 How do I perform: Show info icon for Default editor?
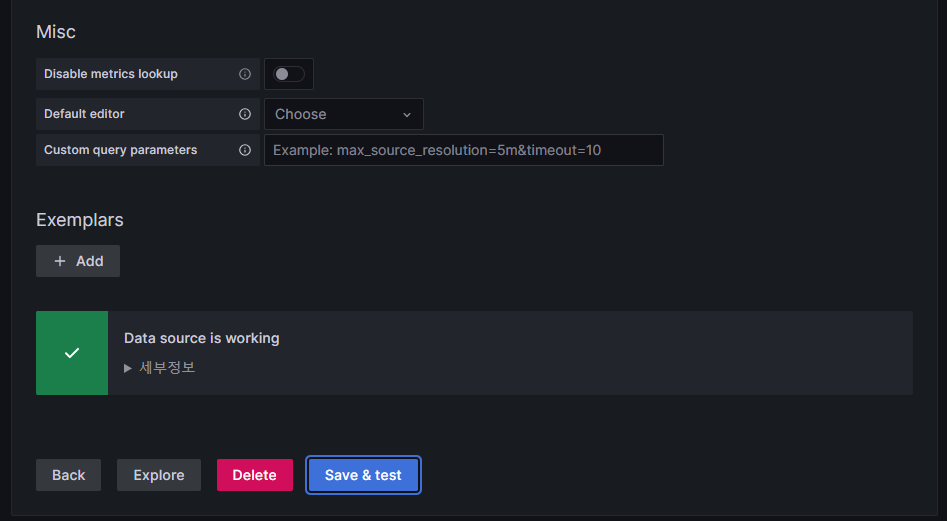pos(245,114)
